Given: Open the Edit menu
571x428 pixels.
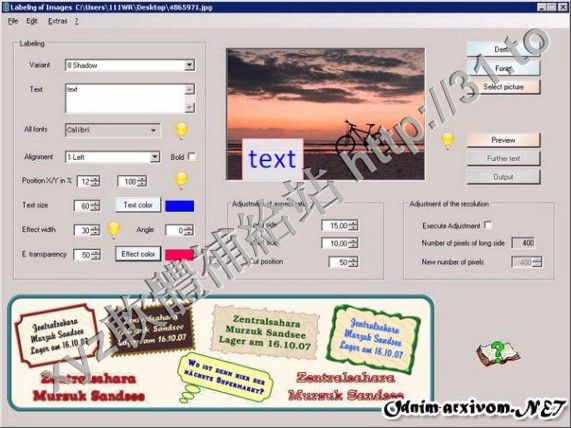Looking at the screenshot, I should (32, 21).
